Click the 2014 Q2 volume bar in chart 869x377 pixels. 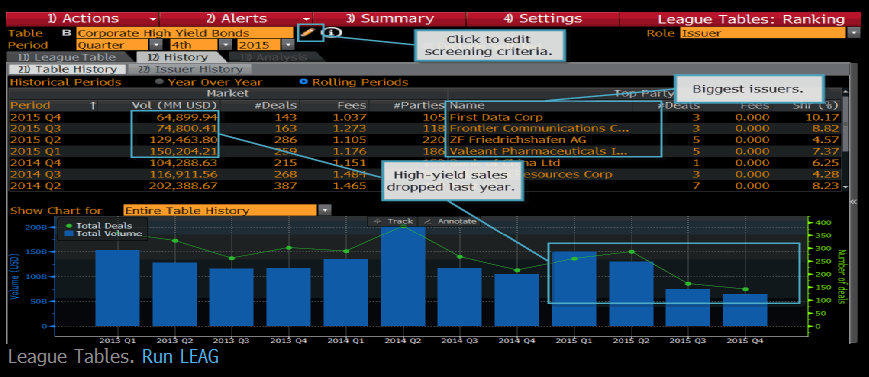(x=403, y=276)
